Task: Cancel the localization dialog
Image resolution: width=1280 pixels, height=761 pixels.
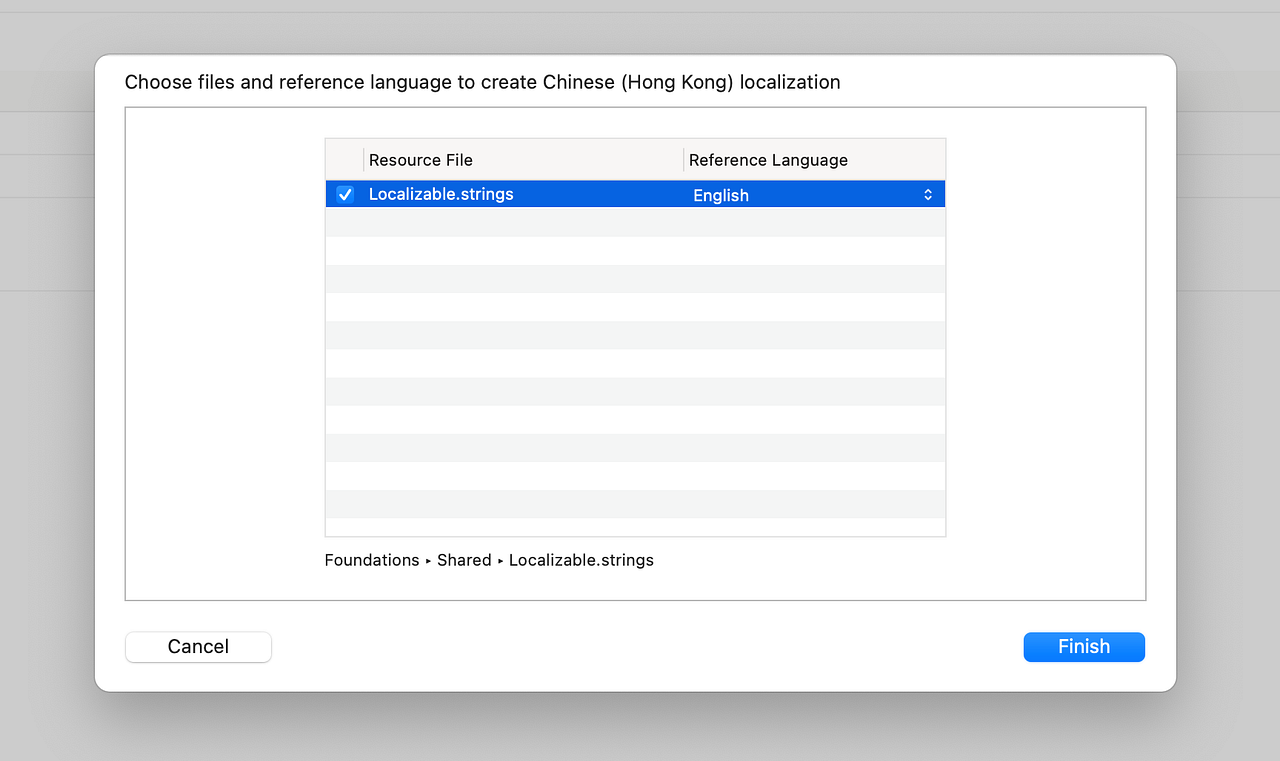Action: click(x=197, y=647)
